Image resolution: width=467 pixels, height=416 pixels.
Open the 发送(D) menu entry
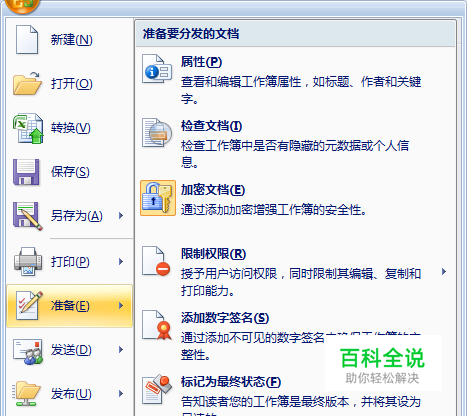pyautogui.click(x=69, y=350)
